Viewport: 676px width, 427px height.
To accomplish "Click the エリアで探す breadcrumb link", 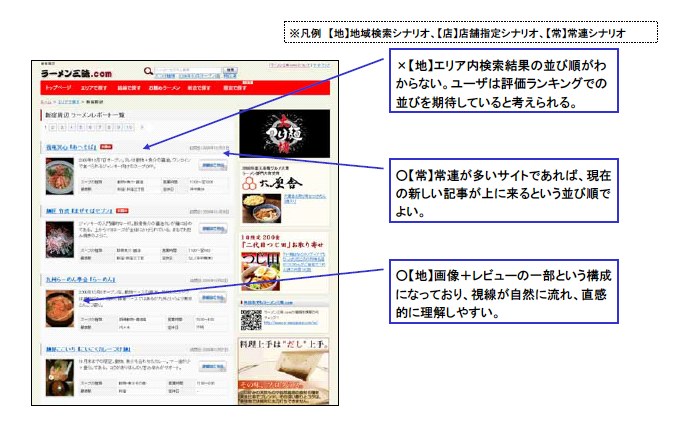I will click(69, 102).
